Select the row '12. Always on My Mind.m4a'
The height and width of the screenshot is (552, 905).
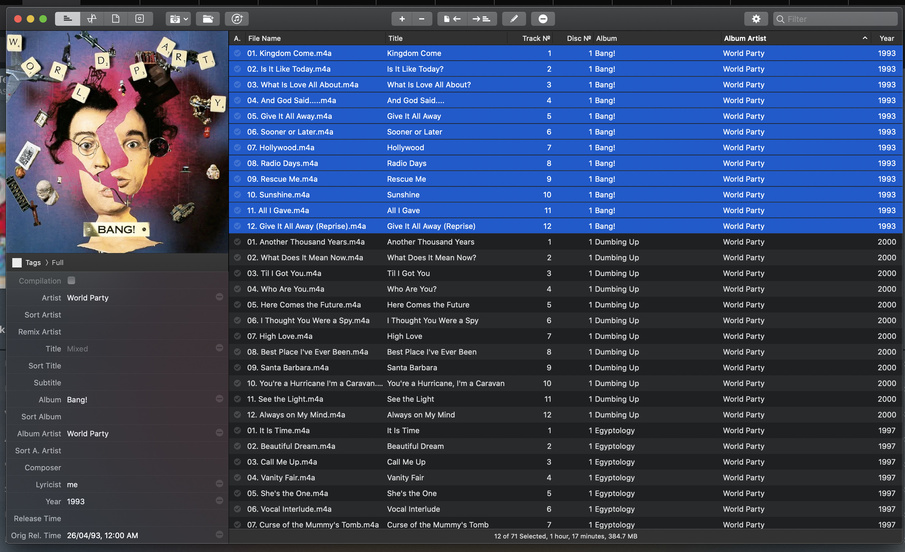pos(566,415)
